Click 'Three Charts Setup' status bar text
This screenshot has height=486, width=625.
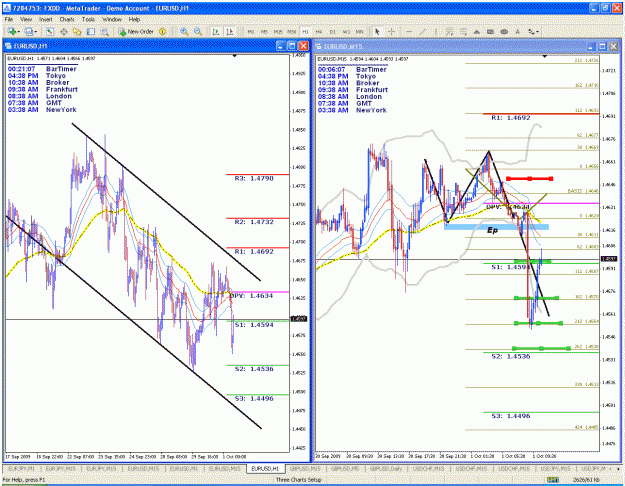299,480
